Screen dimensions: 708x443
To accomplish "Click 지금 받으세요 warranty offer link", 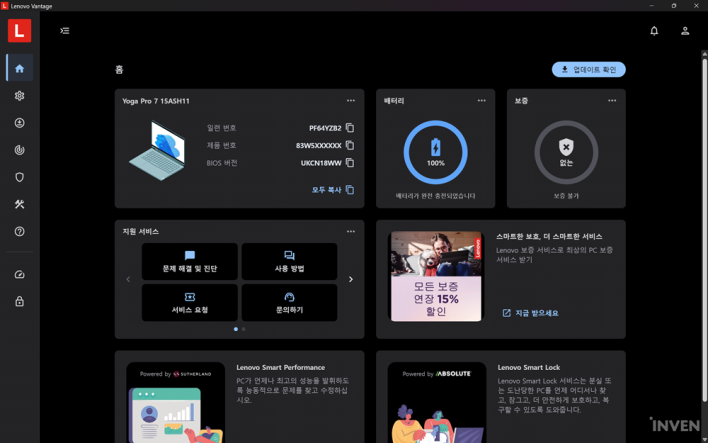I will pyautogui.click(x=531, y=313).
